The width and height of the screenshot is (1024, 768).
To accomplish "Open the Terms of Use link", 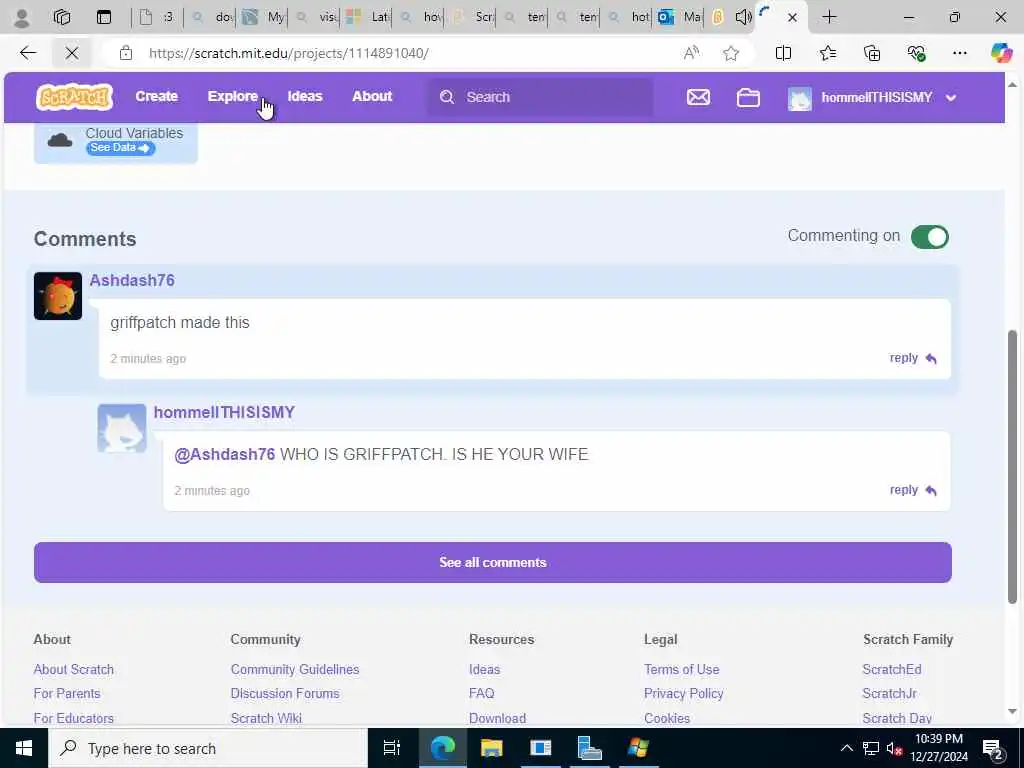I will click(681, 669).
